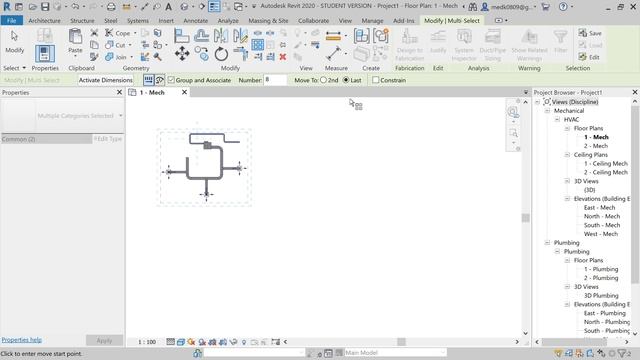640x360 pixels.
Task: Click the 1 : 100 view scale
Action: [146, 342]
